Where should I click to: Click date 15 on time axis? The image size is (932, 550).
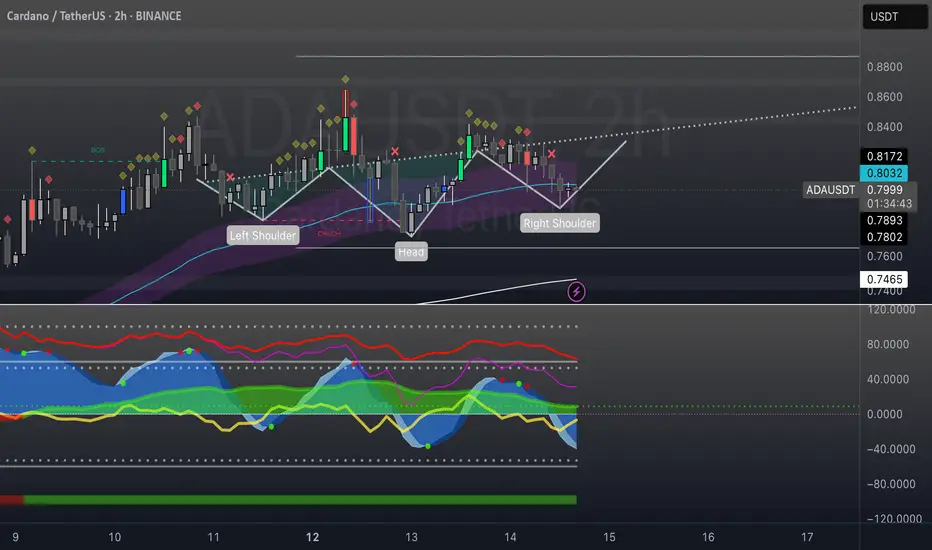tap(609, 538)
